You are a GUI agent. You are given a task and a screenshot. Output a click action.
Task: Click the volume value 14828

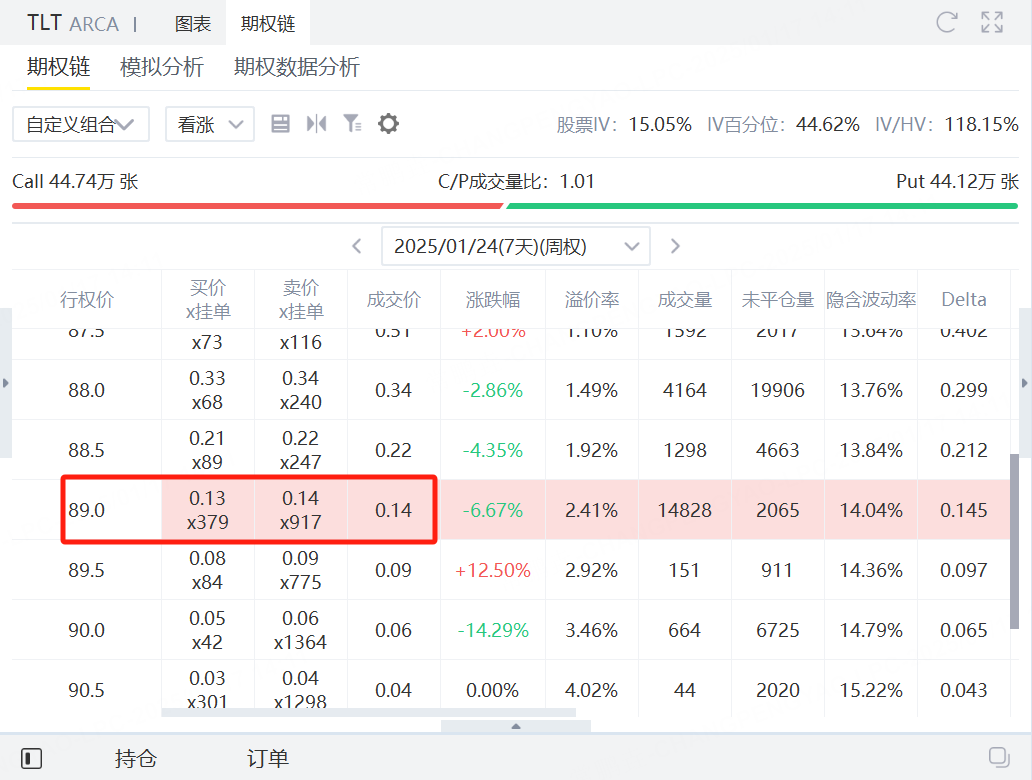click(685, 510)
